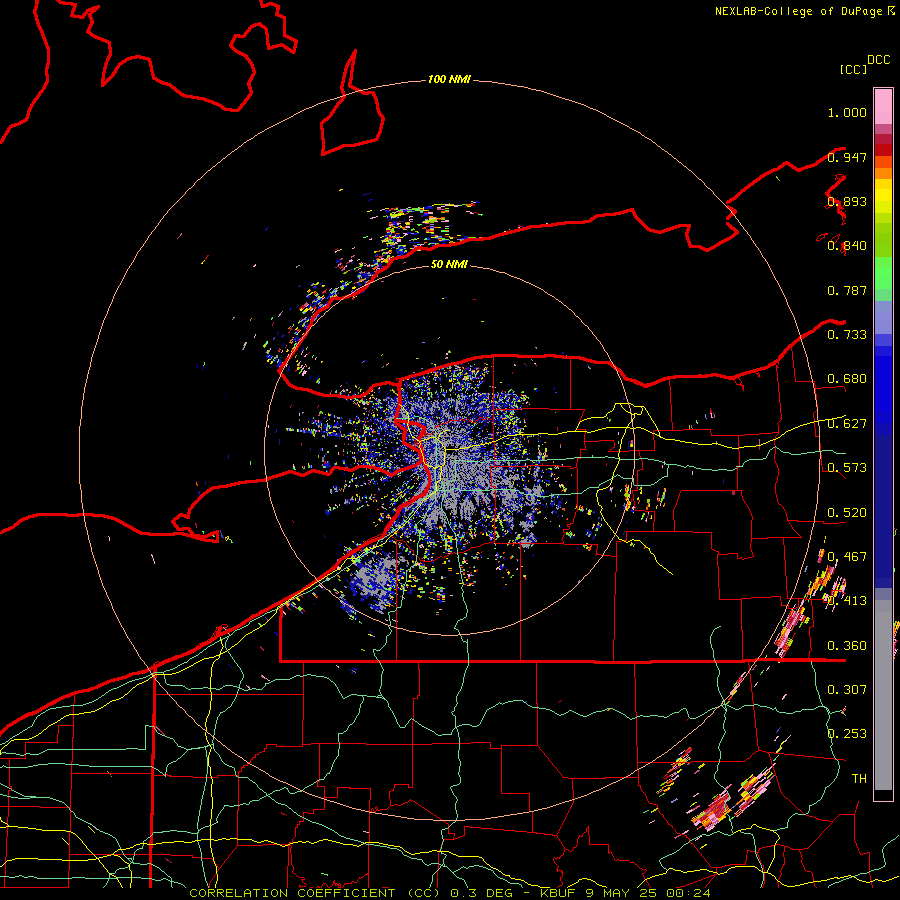Pick the bright green band of the color bar
This screenshot has width=900, height=900.
[883, 273]
